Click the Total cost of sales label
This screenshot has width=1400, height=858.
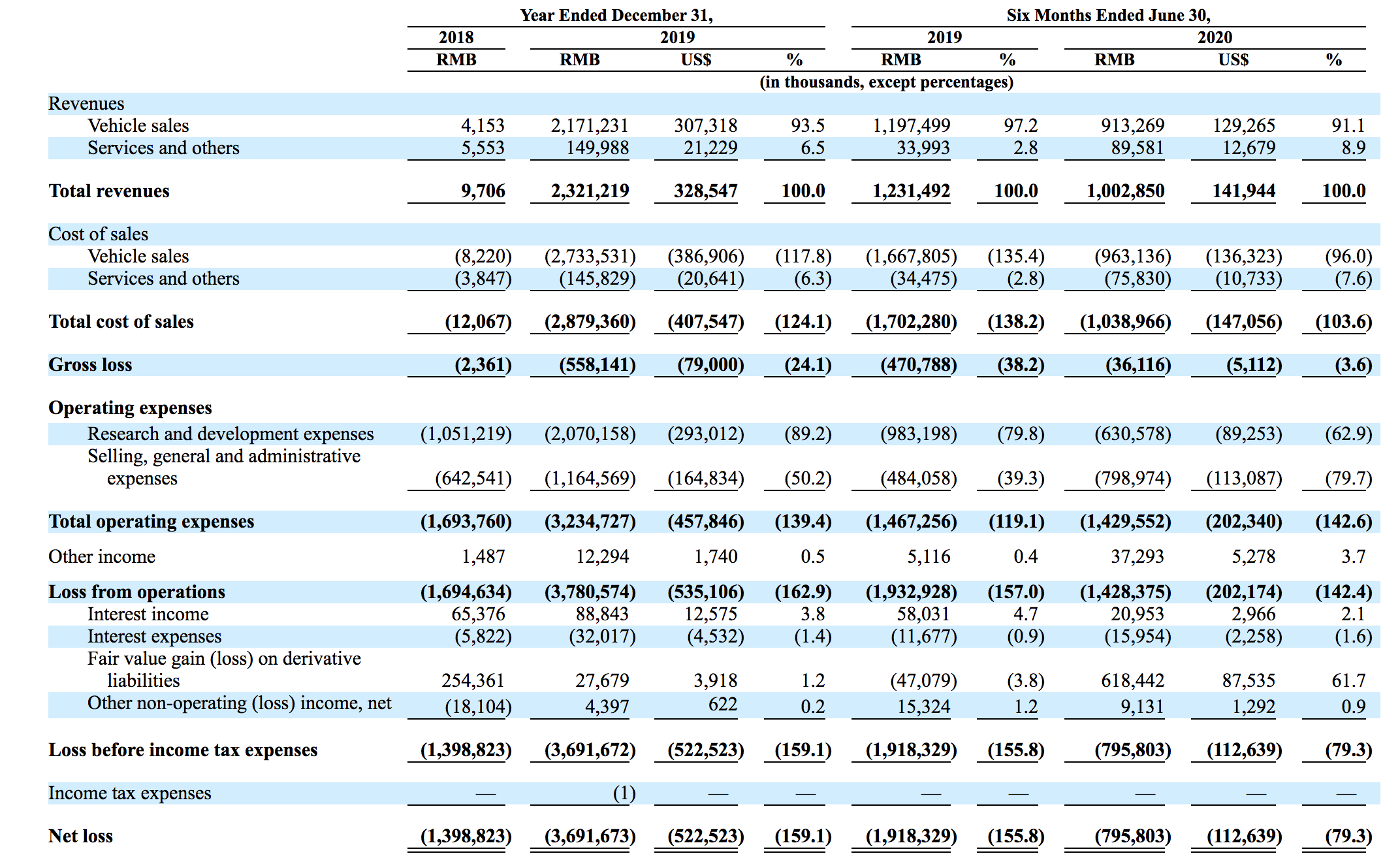pyautogui.click(x=121, y=321)
